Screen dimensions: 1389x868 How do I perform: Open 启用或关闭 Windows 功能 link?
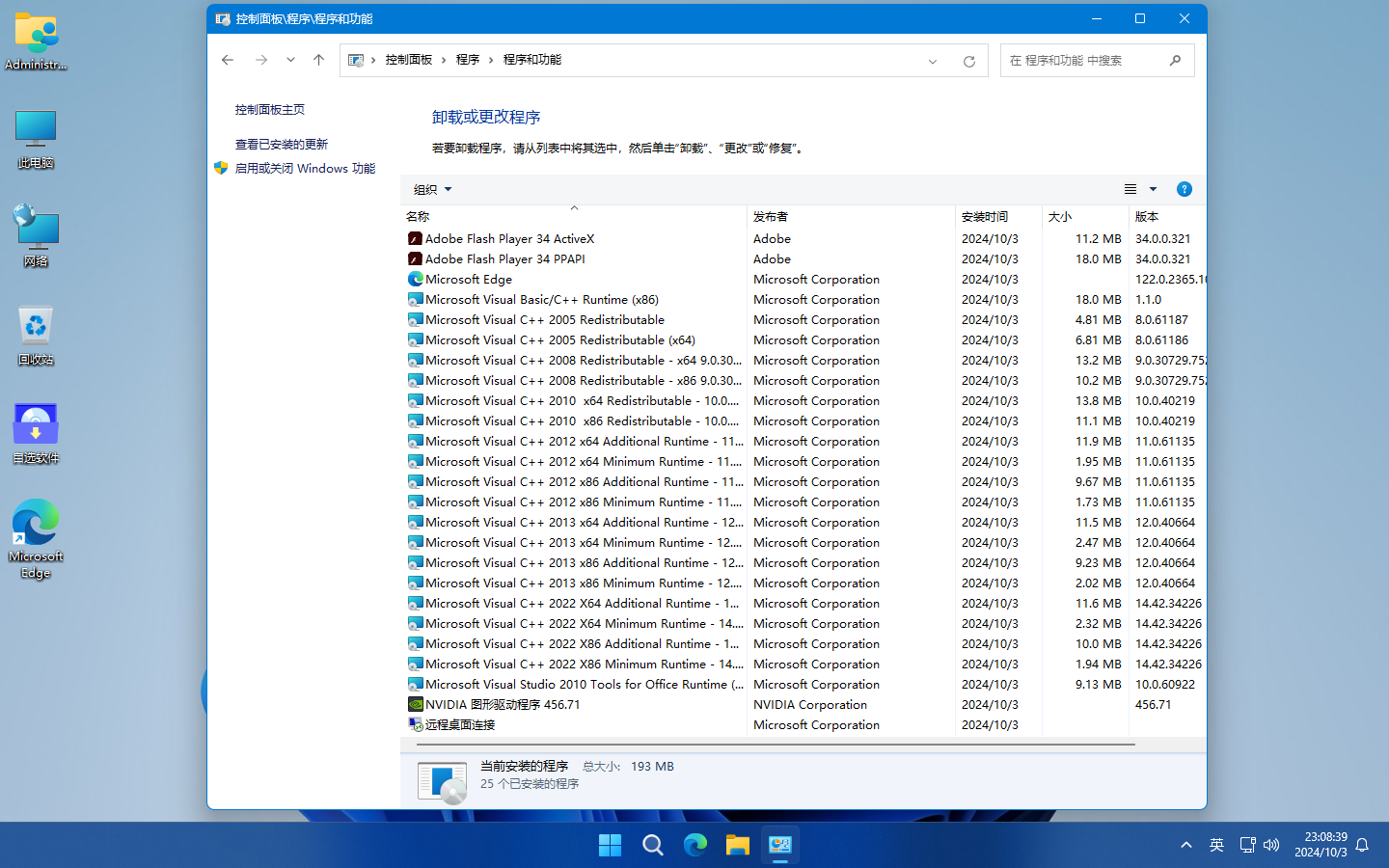305,169
